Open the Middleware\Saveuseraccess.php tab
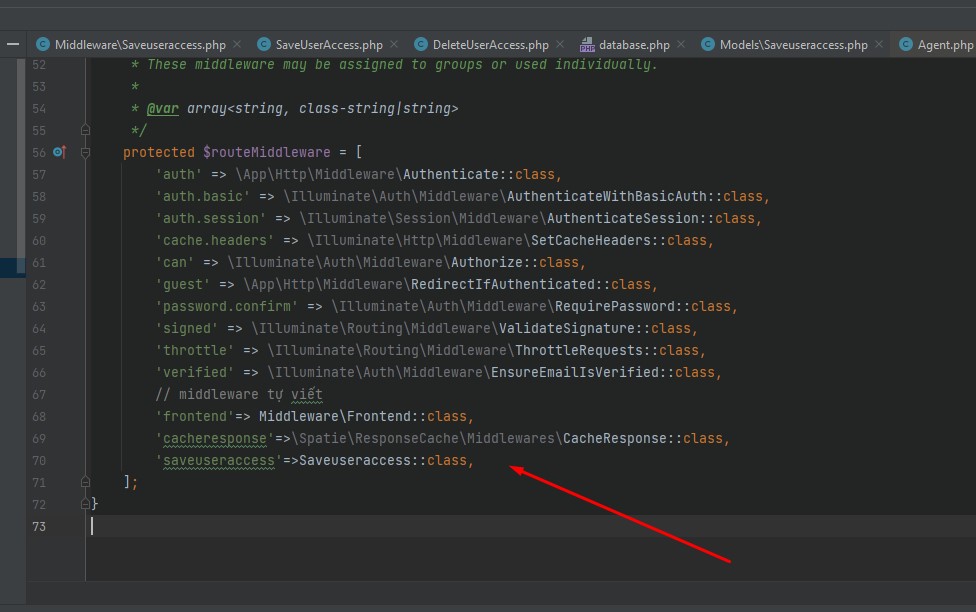Screen dimensions: 976x612 click(139, 45)
